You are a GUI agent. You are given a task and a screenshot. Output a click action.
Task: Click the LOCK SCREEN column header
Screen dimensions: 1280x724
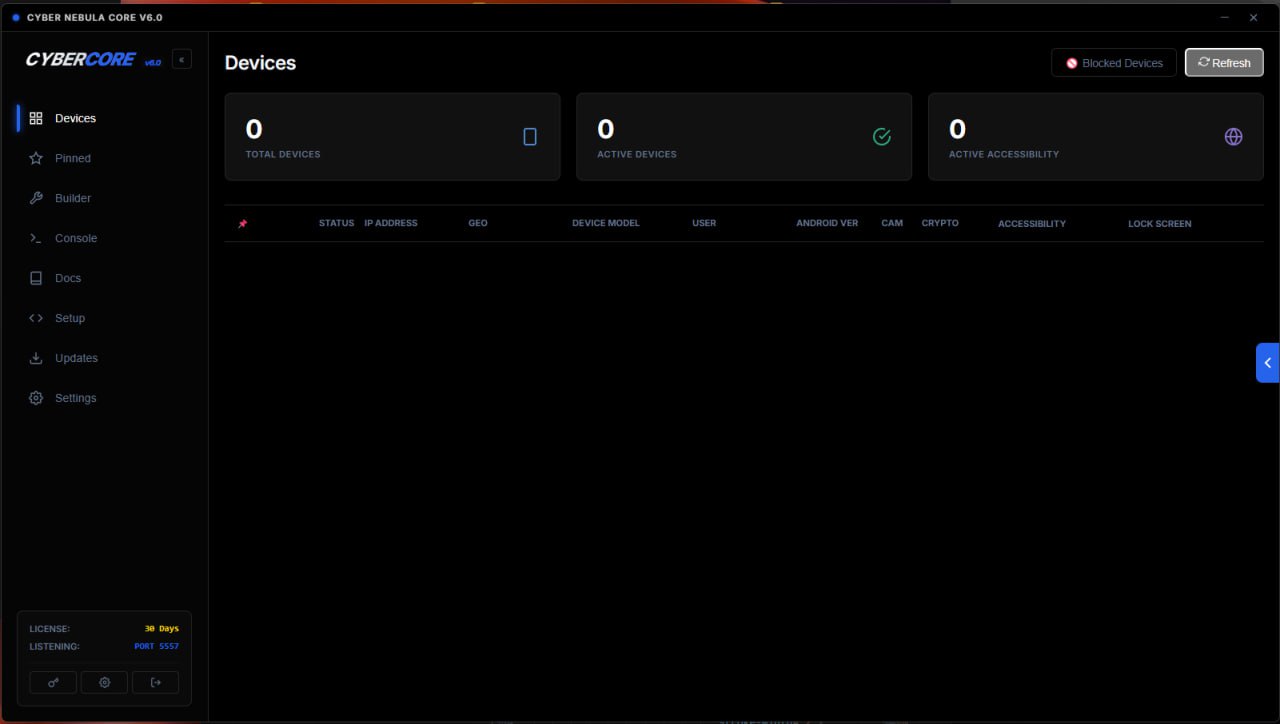[1160, 224]
